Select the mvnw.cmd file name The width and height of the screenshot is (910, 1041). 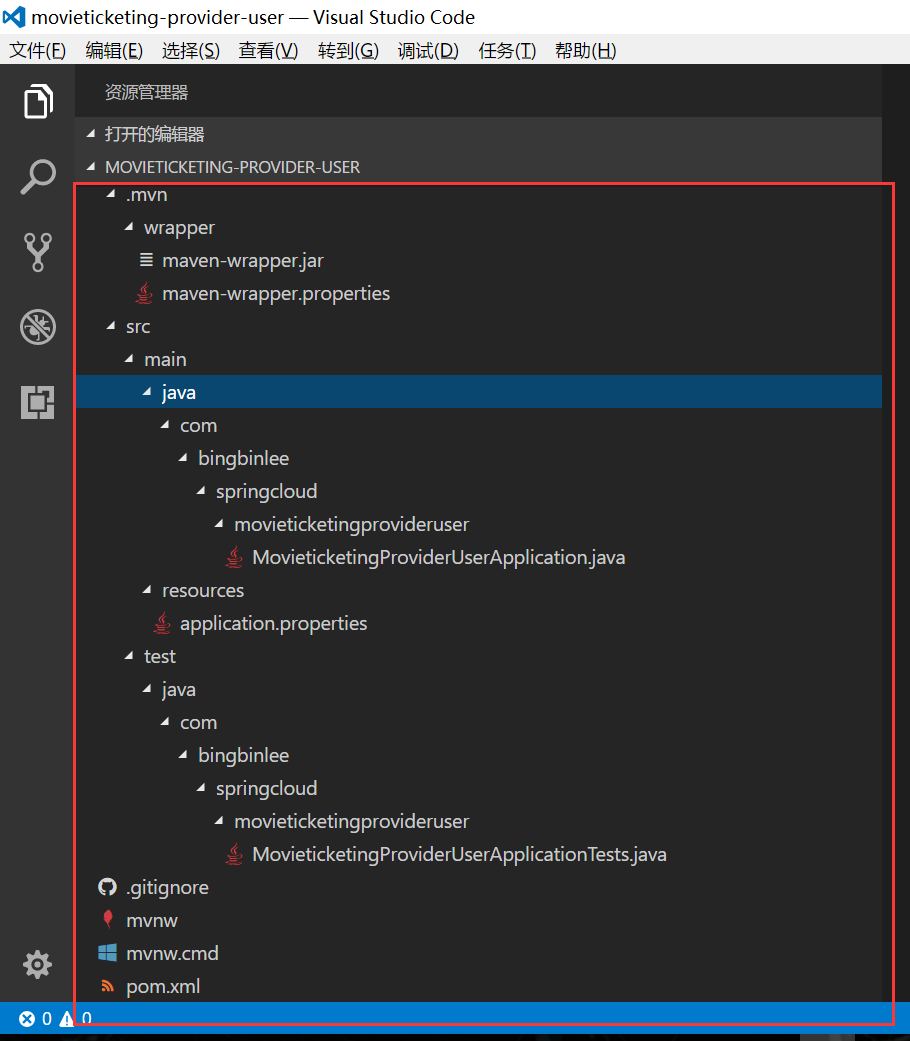(173, 953)
